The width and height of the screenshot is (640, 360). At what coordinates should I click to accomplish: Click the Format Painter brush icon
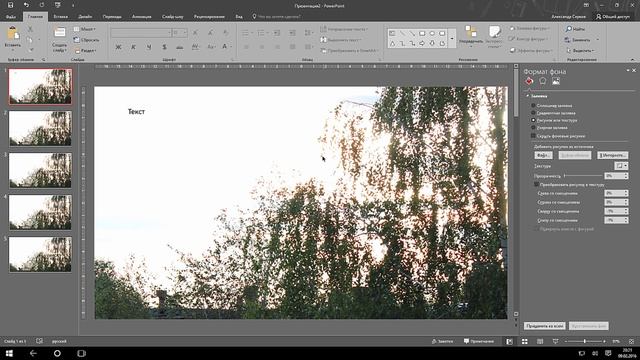[30, 50]
